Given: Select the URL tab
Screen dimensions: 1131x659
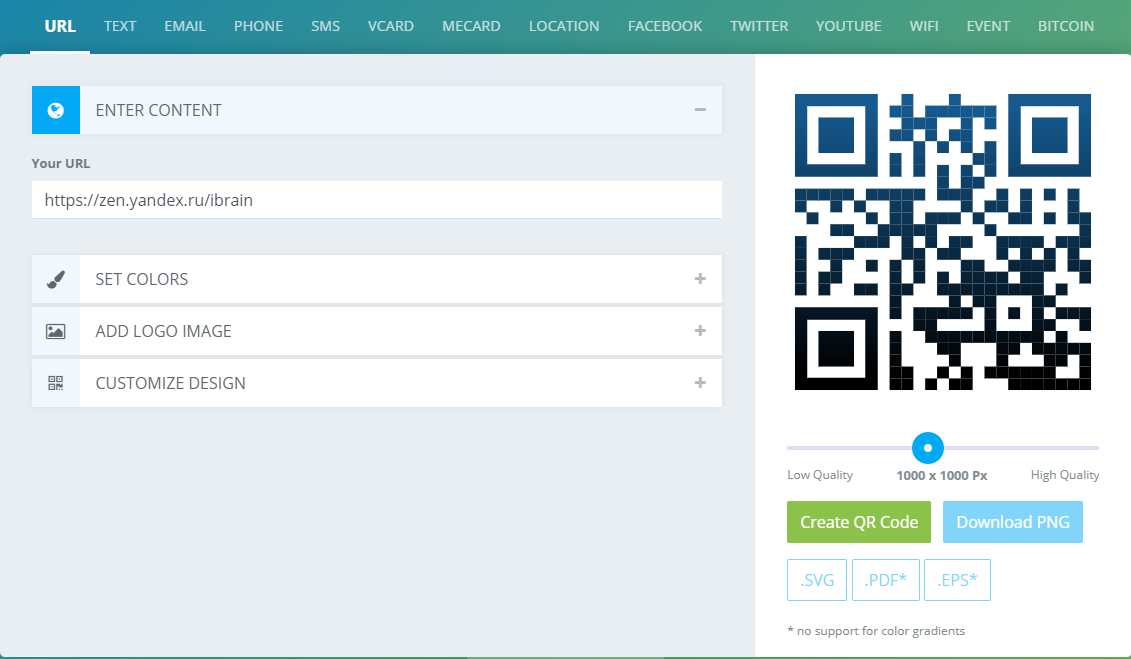Looking at the screenshot, I should (x=60, y=26).
